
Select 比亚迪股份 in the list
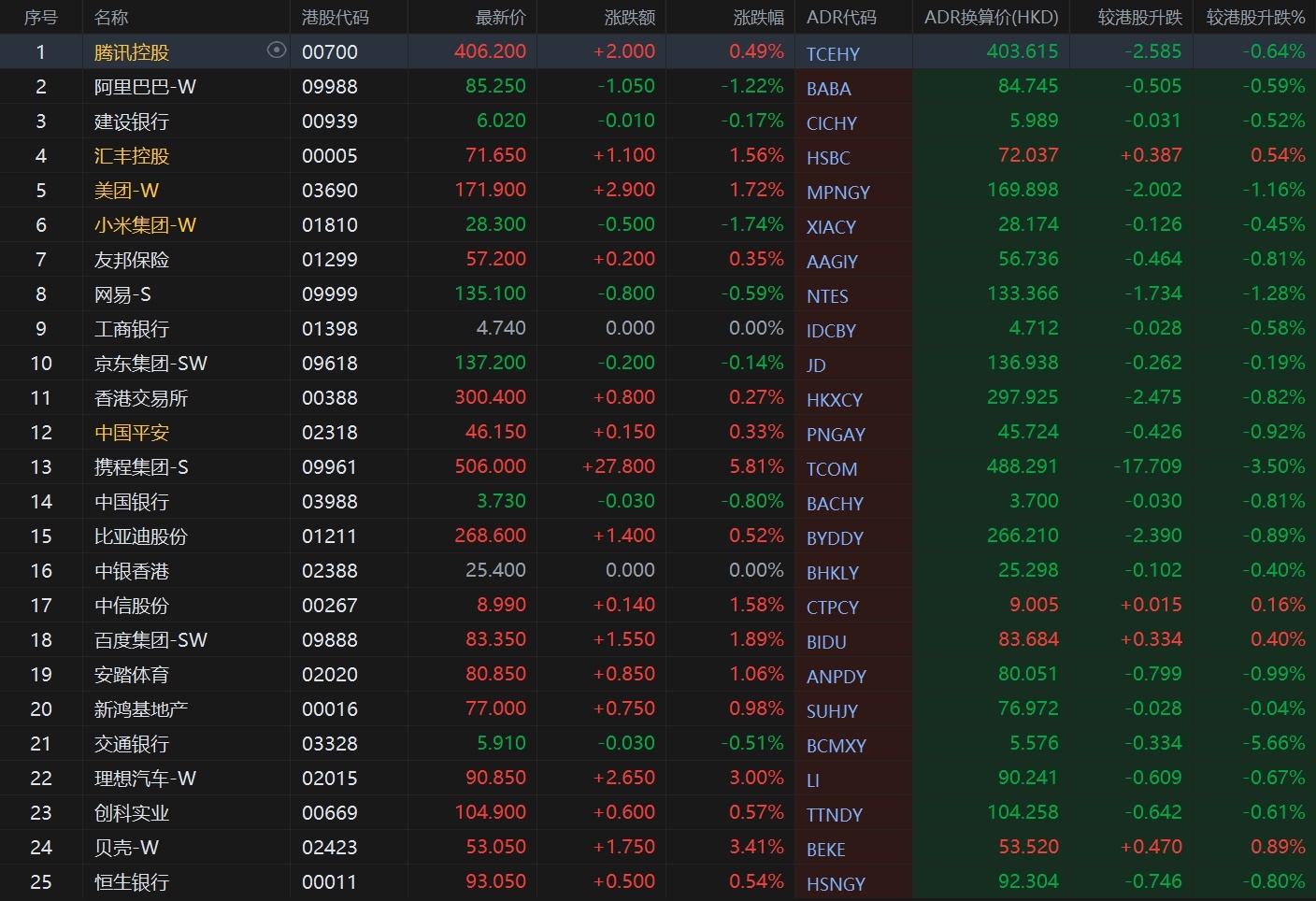[141, 536]
